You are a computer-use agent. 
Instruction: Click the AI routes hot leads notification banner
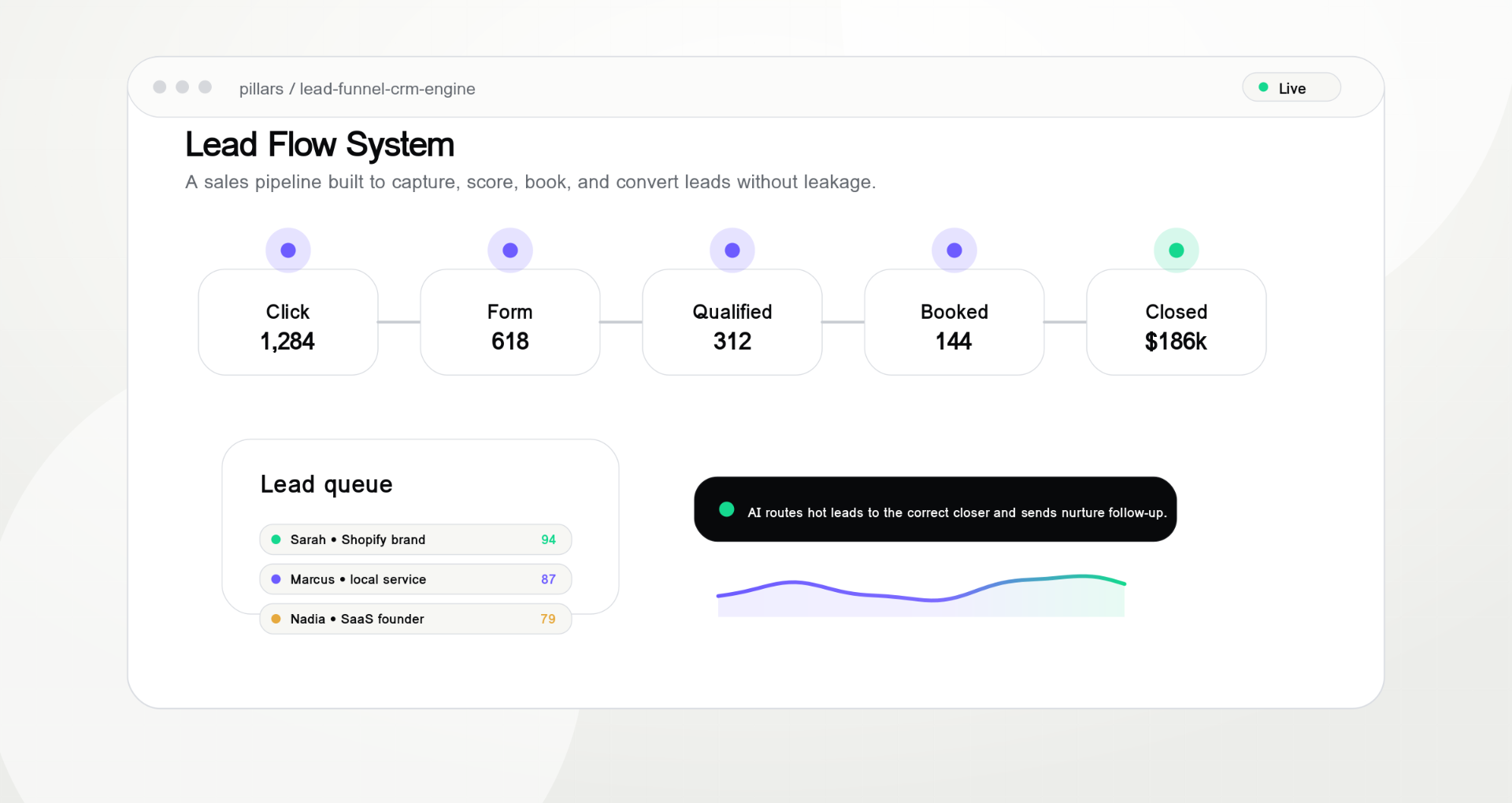936,509
